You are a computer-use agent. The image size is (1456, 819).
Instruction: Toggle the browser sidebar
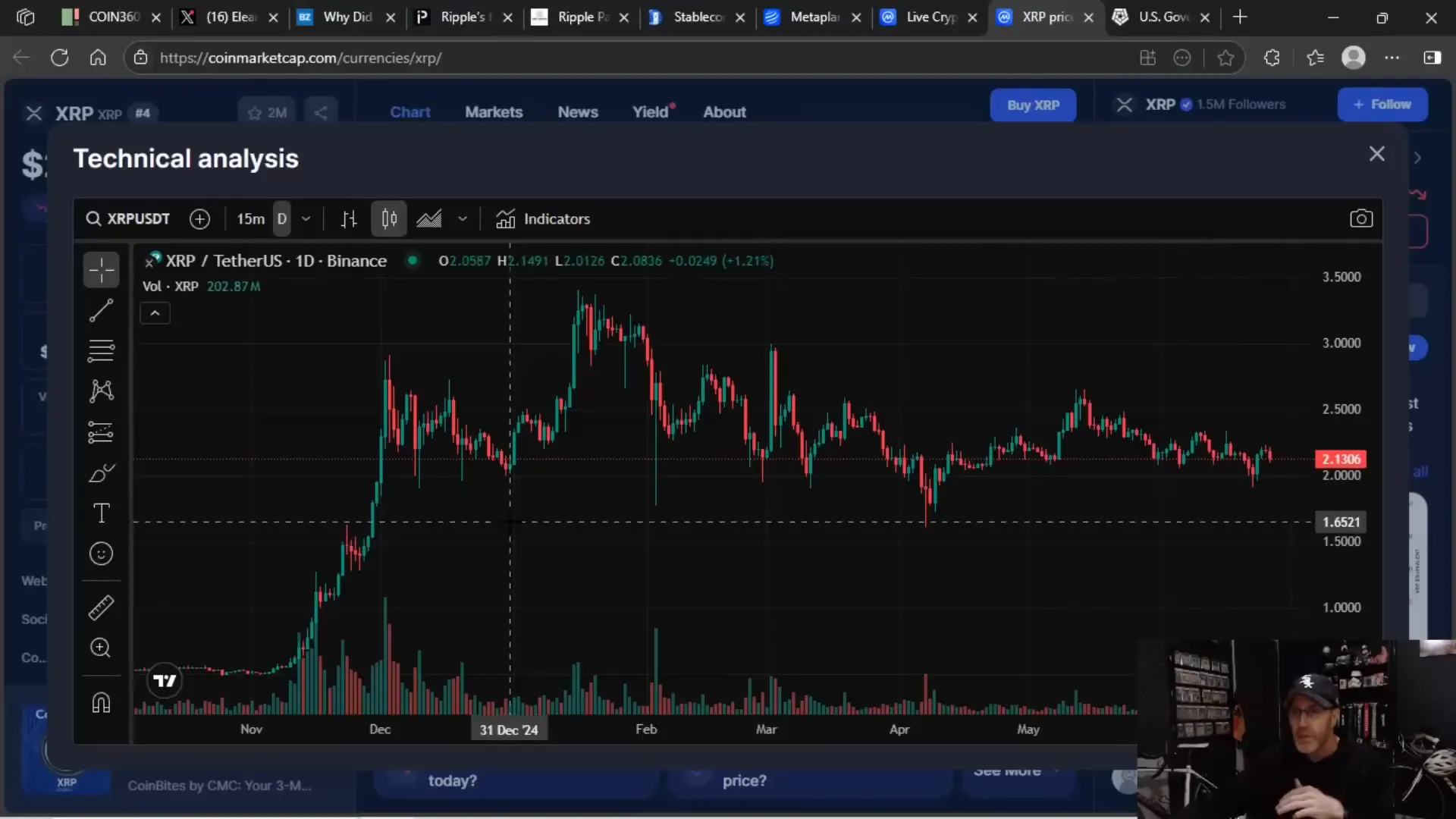click(1432, 58)
